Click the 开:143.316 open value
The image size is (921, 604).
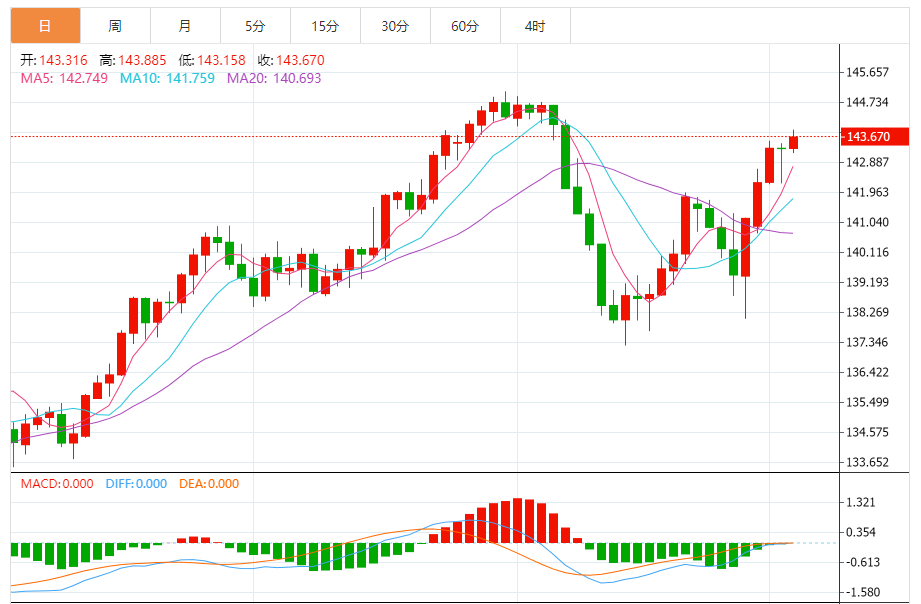pyautogui.click(x=54, y=60)
